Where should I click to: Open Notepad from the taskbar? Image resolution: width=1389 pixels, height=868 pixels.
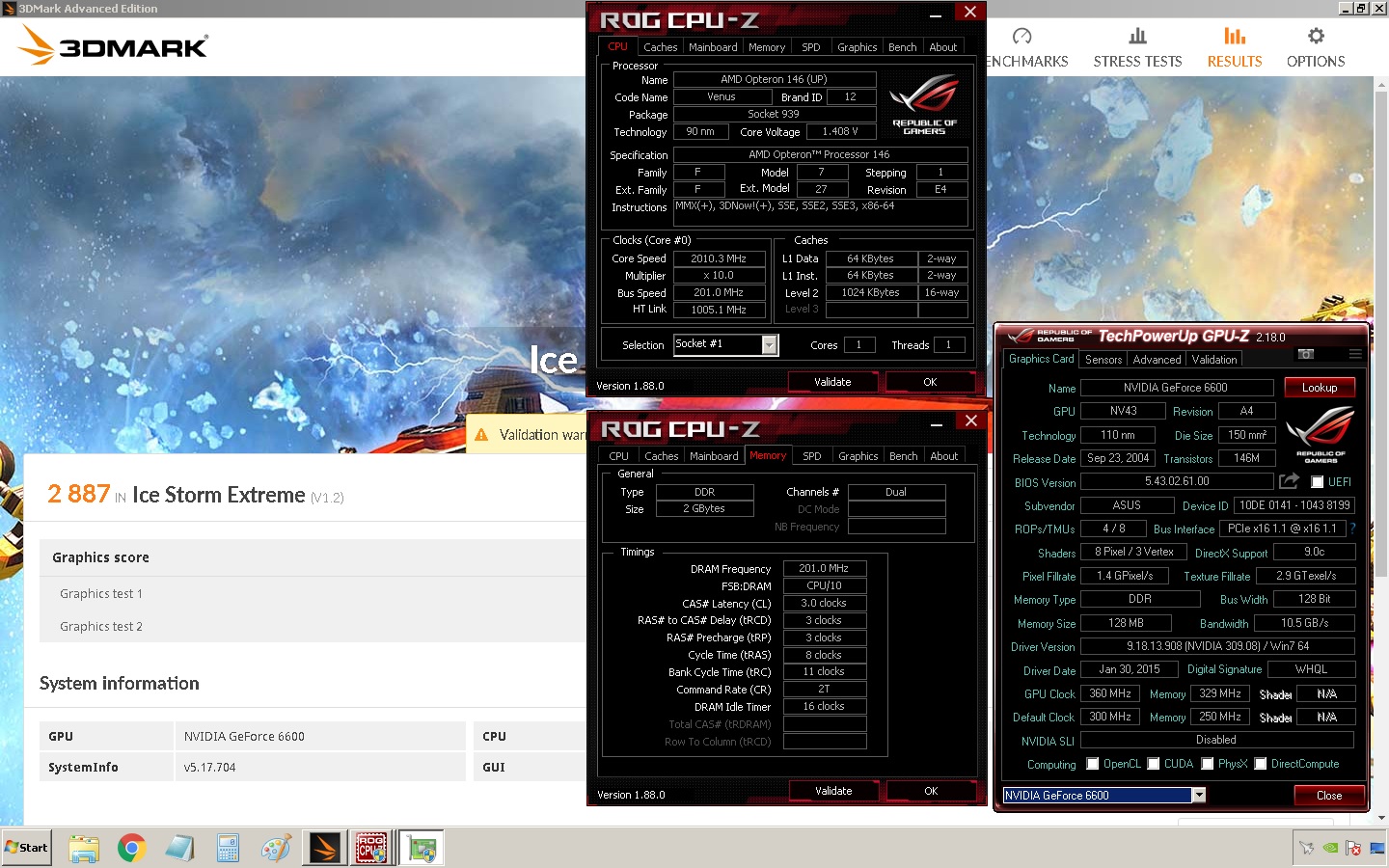tap(179, 848)
